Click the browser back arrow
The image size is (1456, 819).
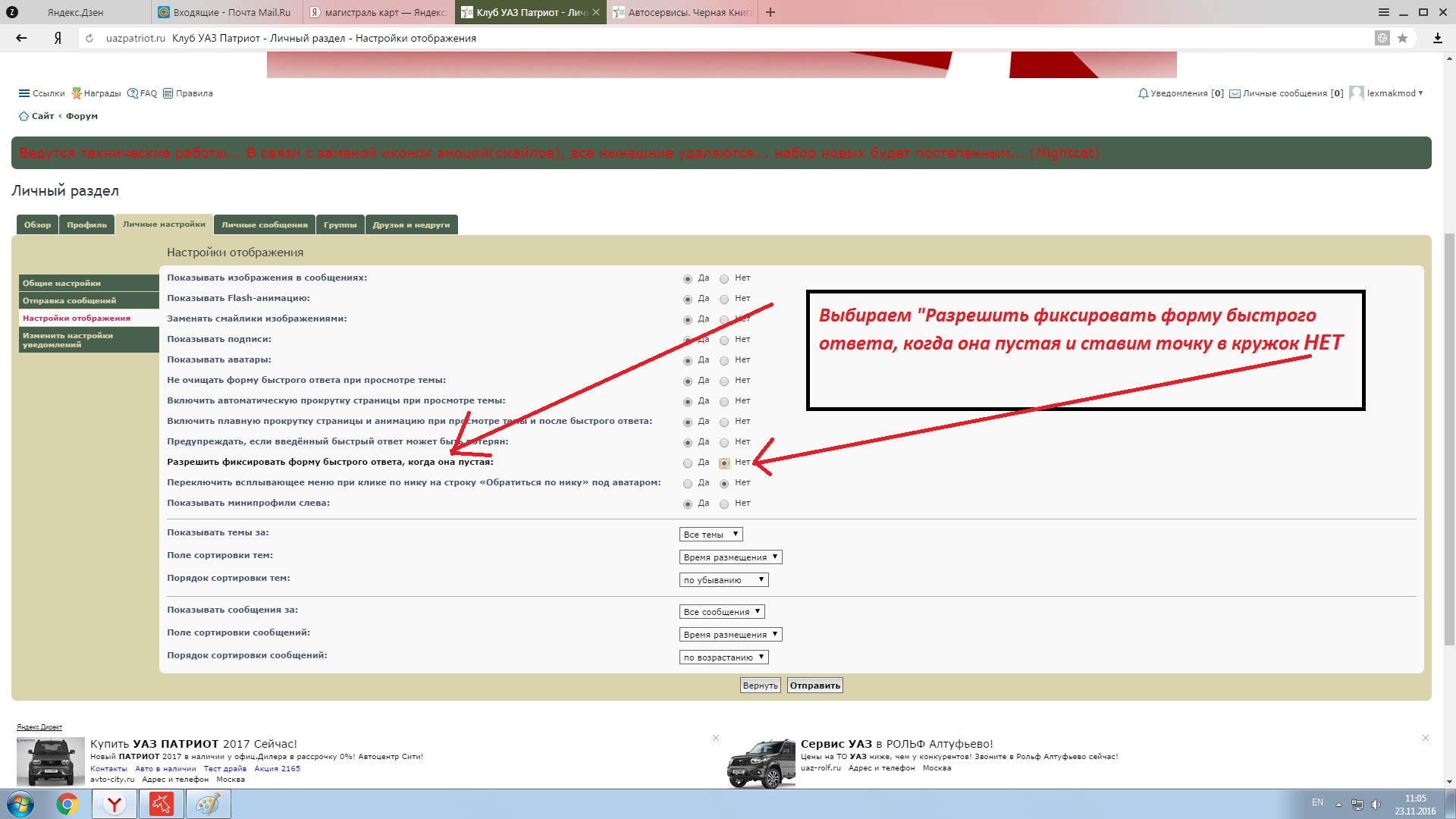pyautogui.click(x=21, y=38)
